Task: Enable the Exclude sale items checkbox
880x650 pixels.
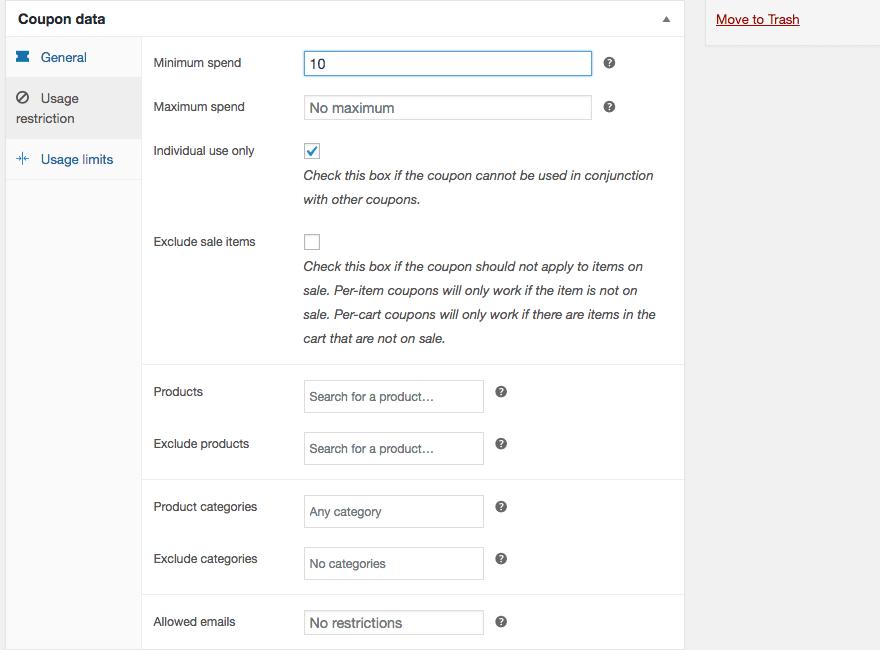Action: pos(312,242)
